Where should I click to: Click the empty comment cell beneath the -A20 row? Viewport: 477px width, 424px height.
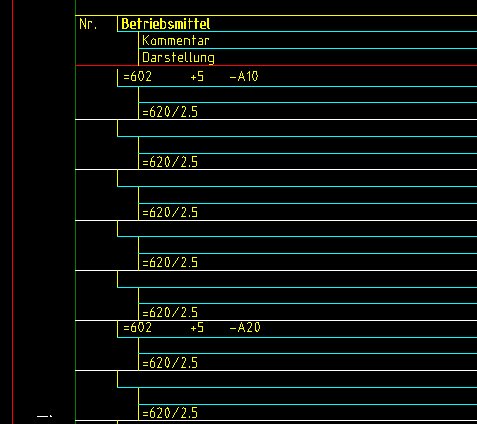(308, 345)
